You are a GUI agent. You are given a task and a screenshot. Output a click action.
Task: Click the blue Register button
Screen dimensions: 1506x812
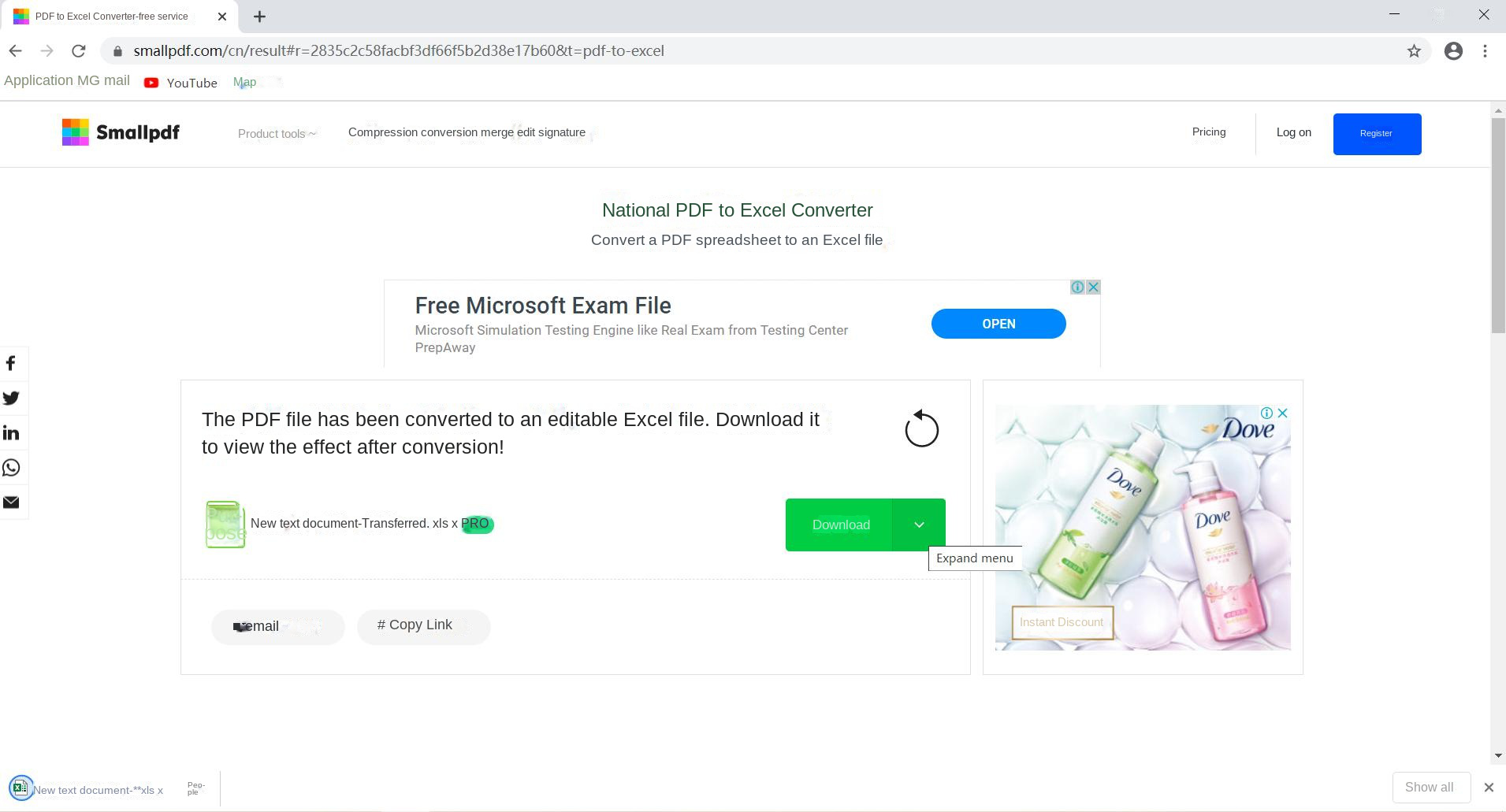tap(1377, 134)
